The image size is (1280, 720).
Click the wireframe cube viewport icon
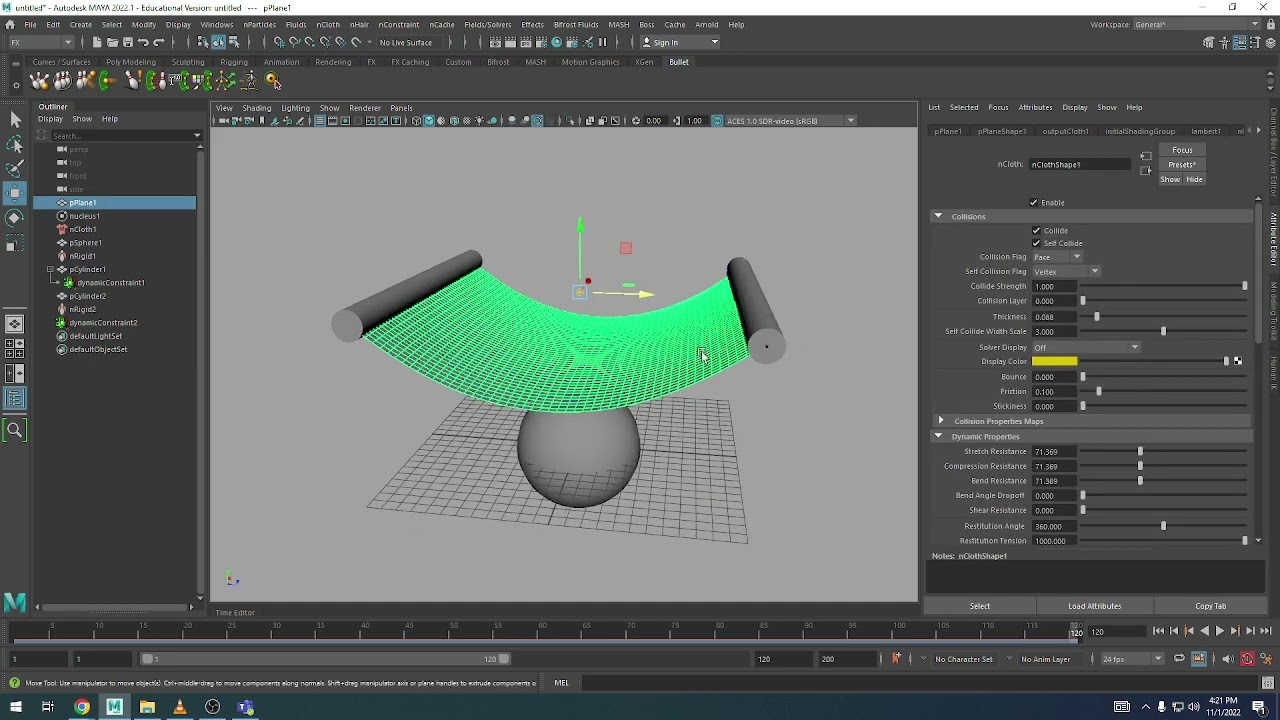point(416,121)
